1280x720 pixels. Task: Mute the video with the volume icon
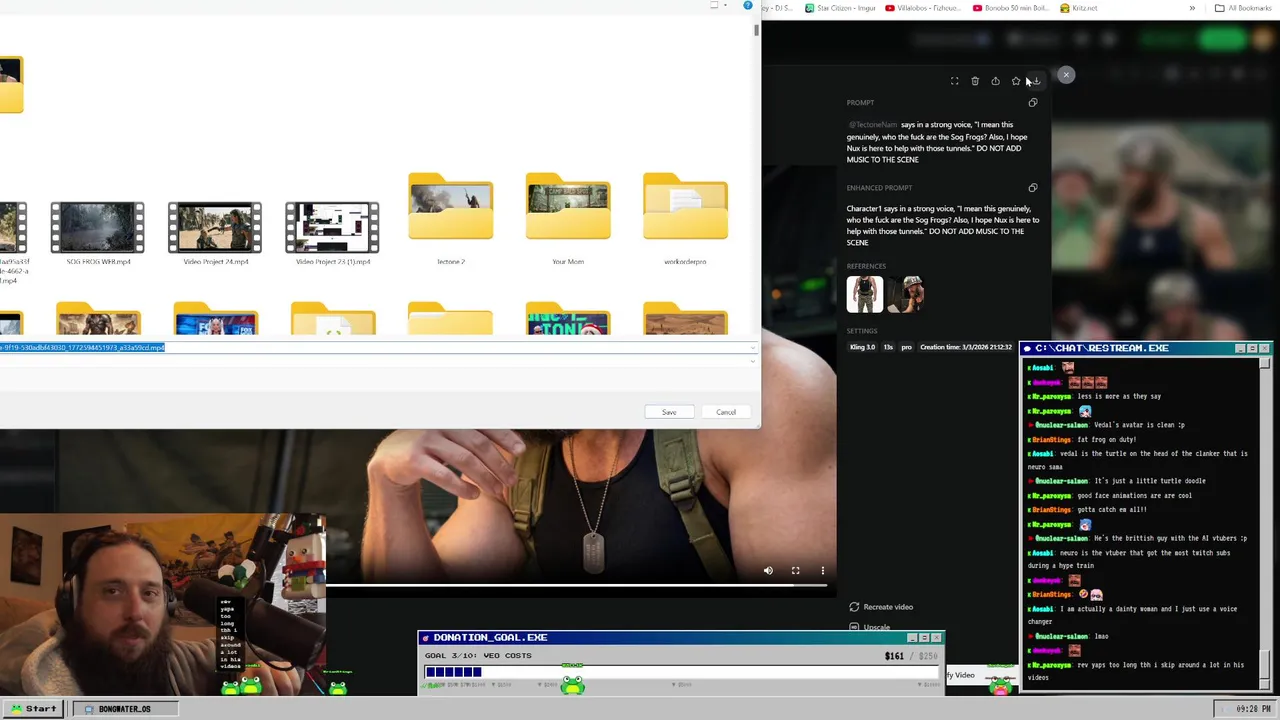768,571
